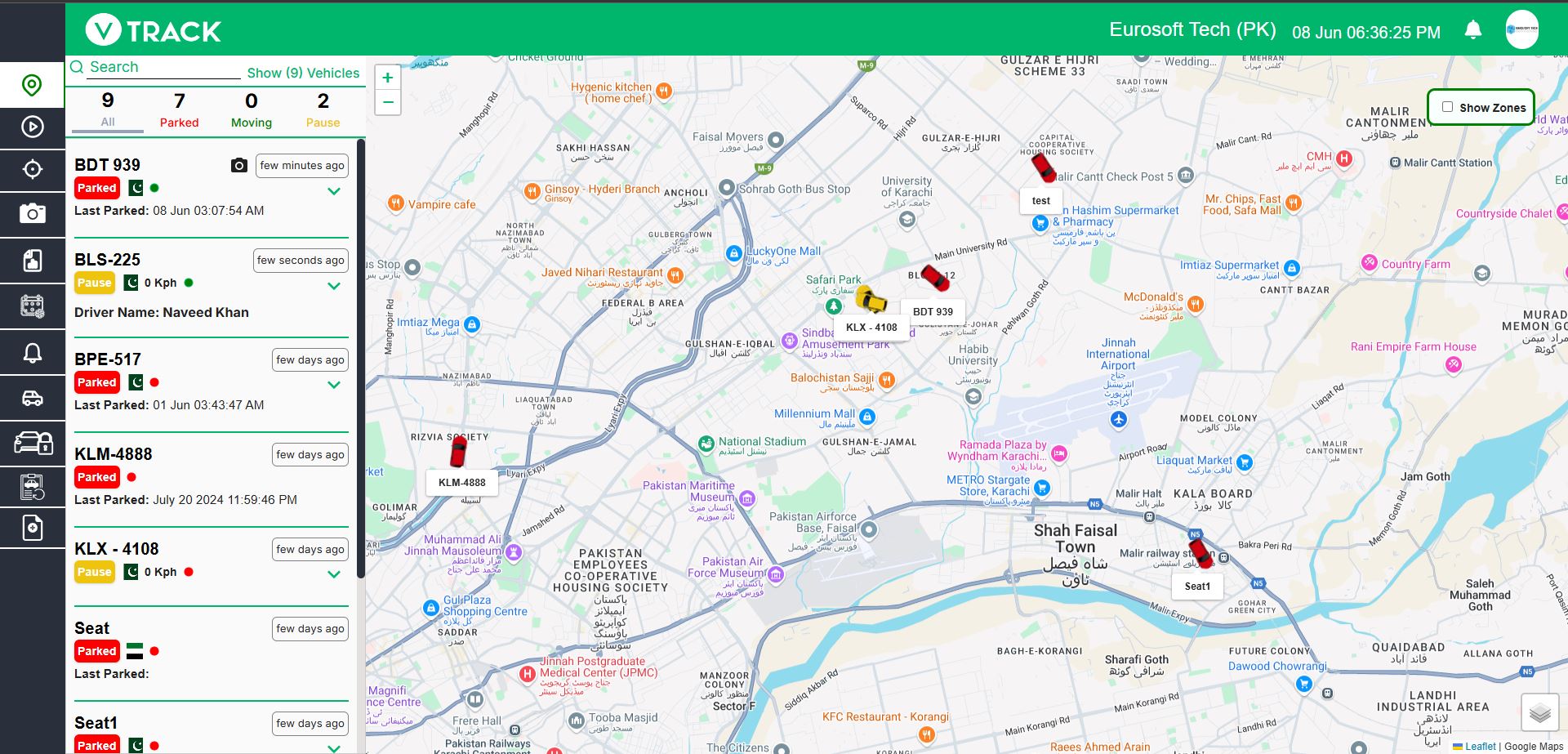
Task: Open the vehicles car sidebar icon
Action: click(x=32, y=398)
